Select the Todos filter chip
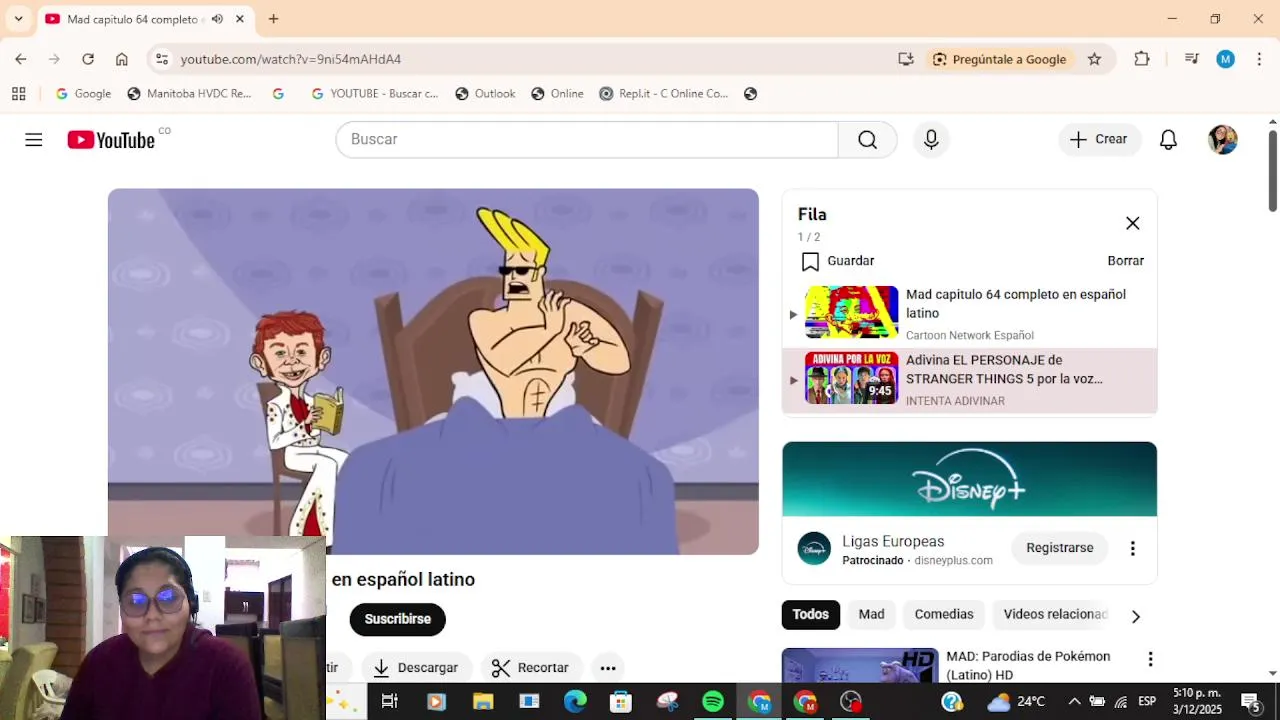The image size is (1280, 720). [x=810, y=614]
